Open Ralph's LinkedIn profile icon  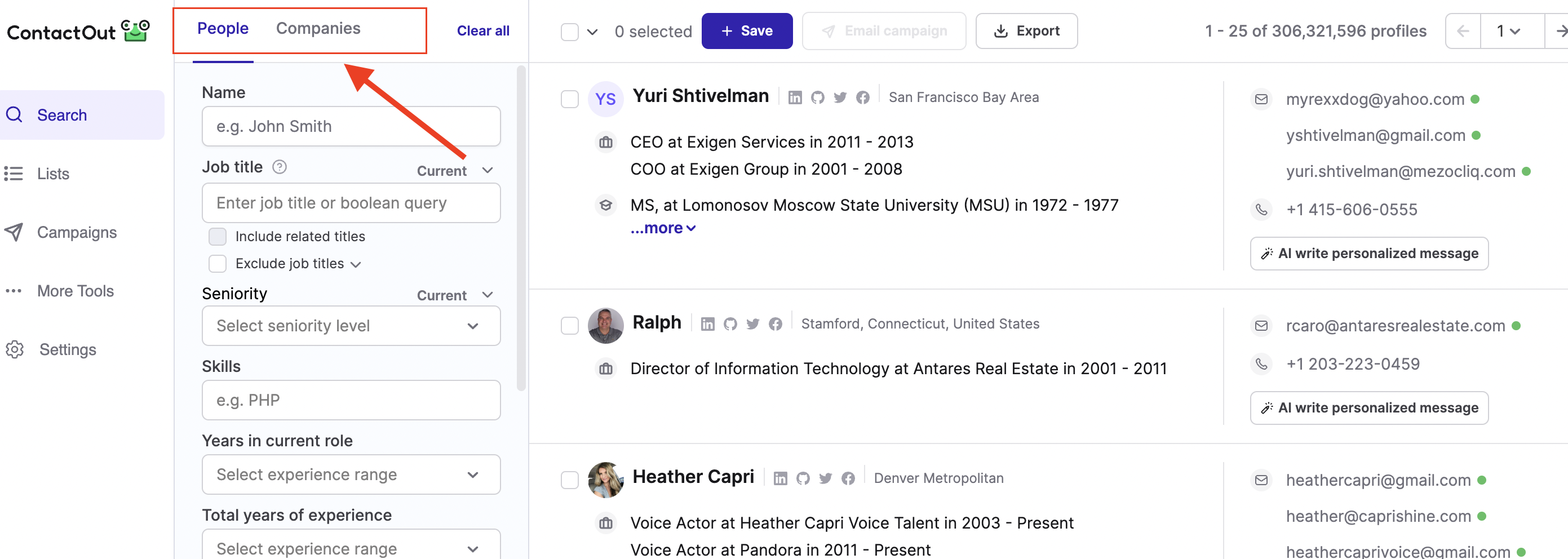coord(707,324)
